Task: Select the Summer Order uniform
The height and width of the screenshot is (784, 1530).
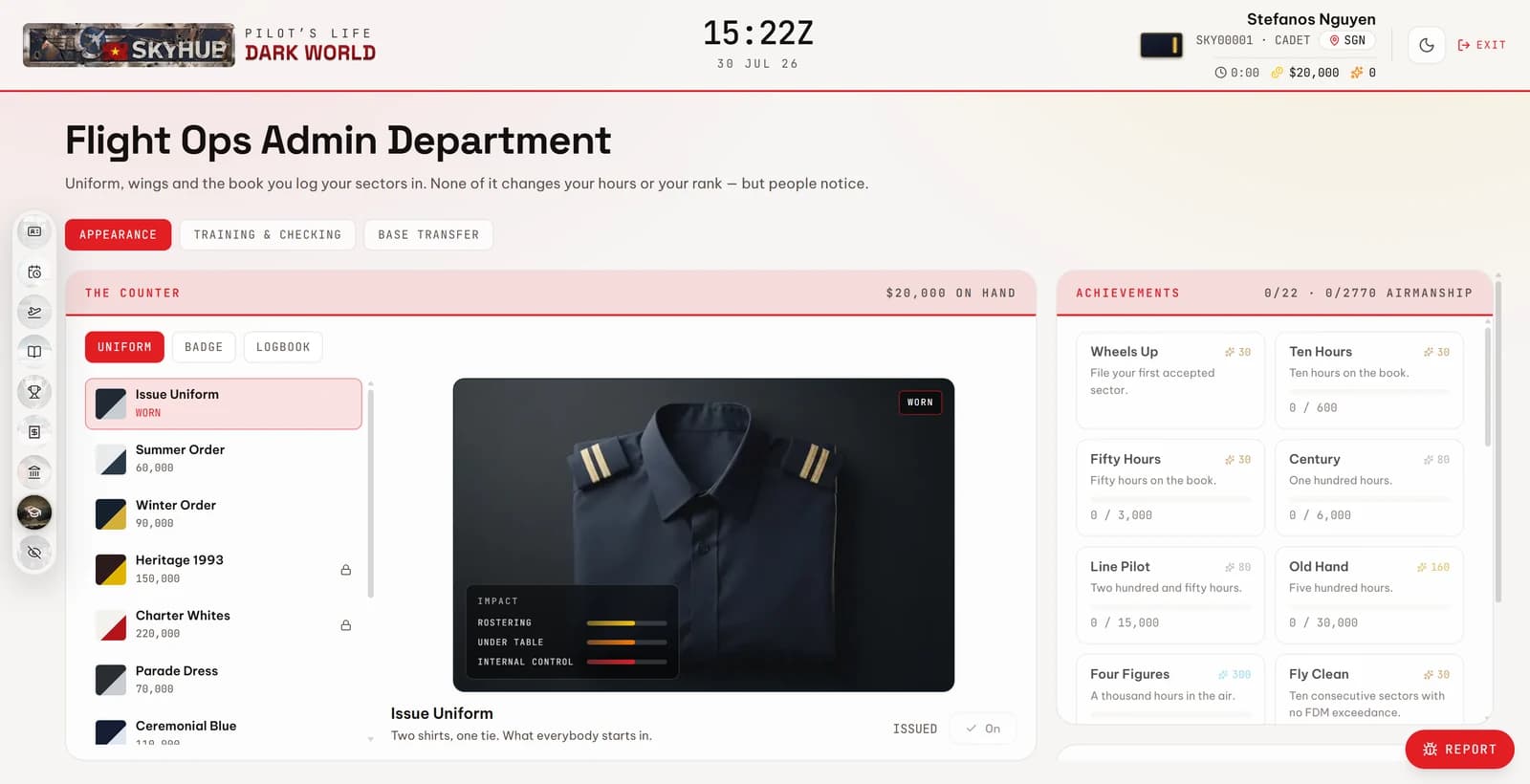Action: (x=224, y=459)
